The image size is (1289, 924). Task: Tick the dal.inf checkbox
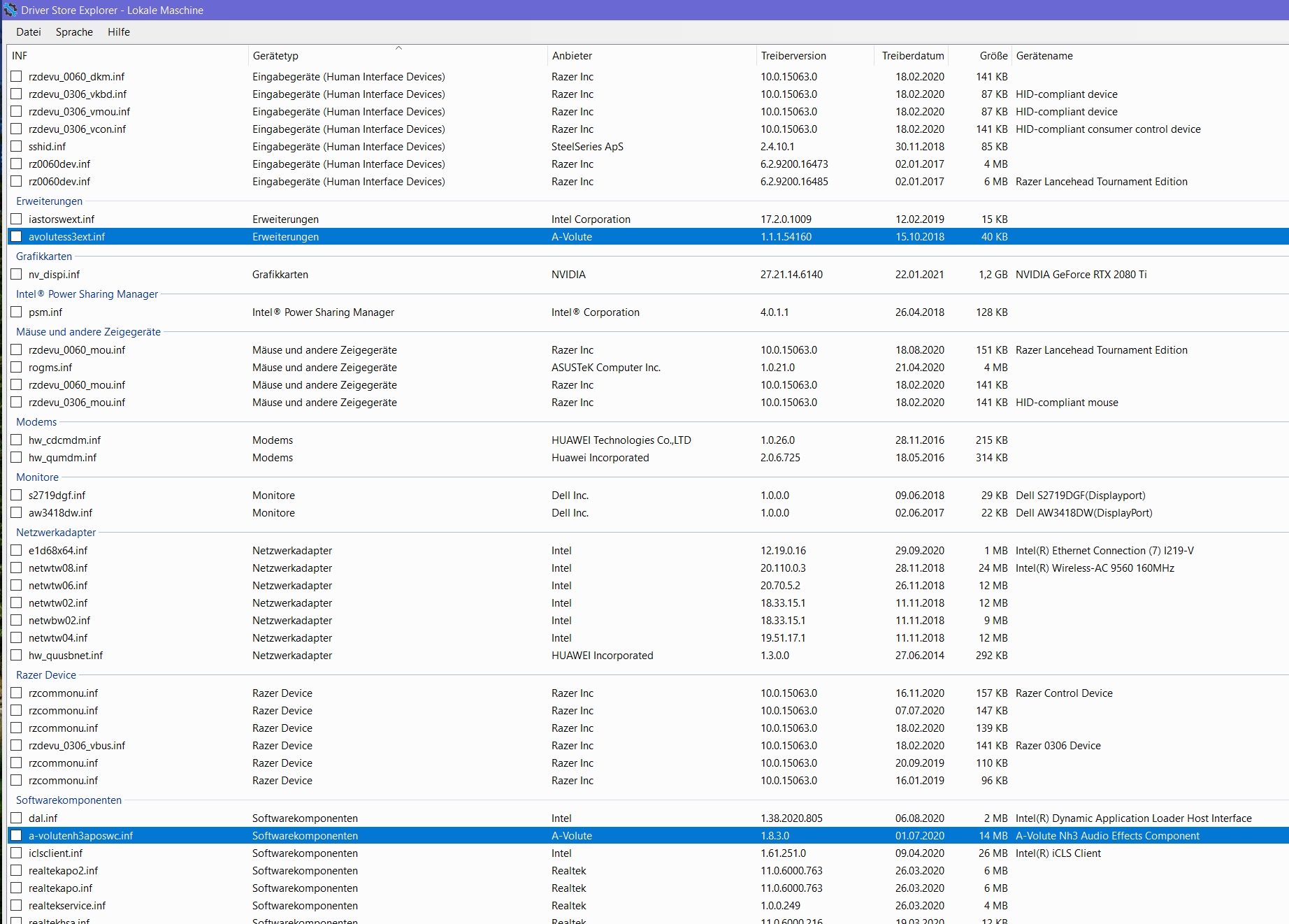(x=16, y=818)
